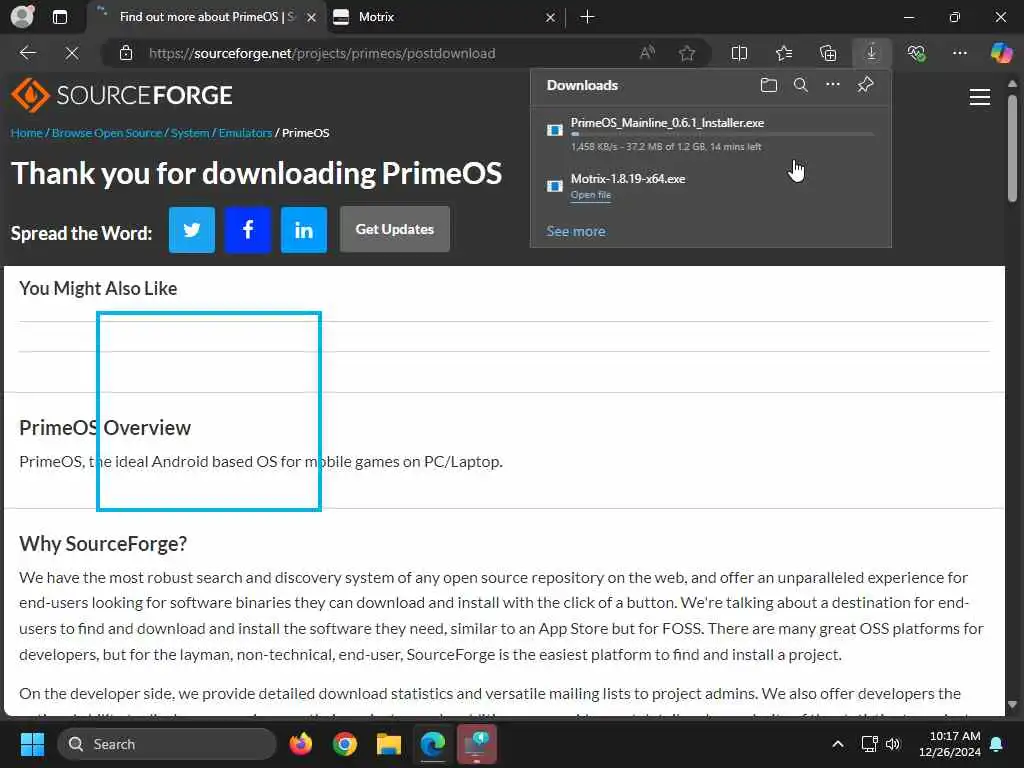1024x768 pixels.
Task: Show hidden system tray icons
Action: tap(838, 744)
